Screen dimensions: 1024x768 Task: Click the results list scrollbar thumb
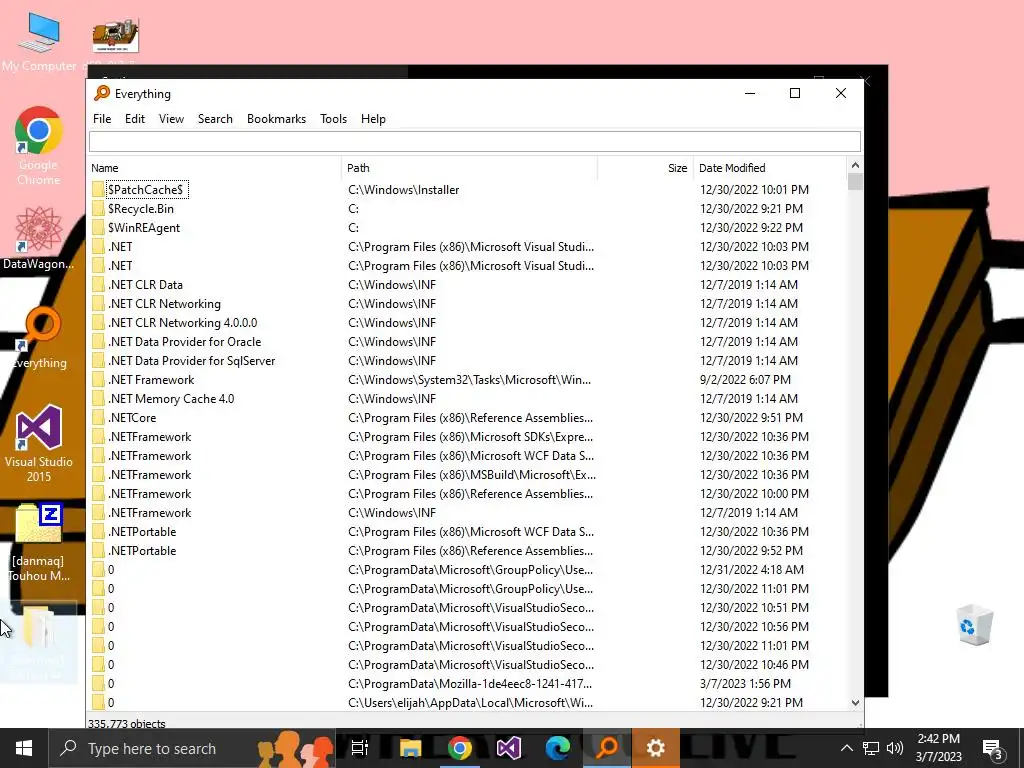tap(855, 182)
